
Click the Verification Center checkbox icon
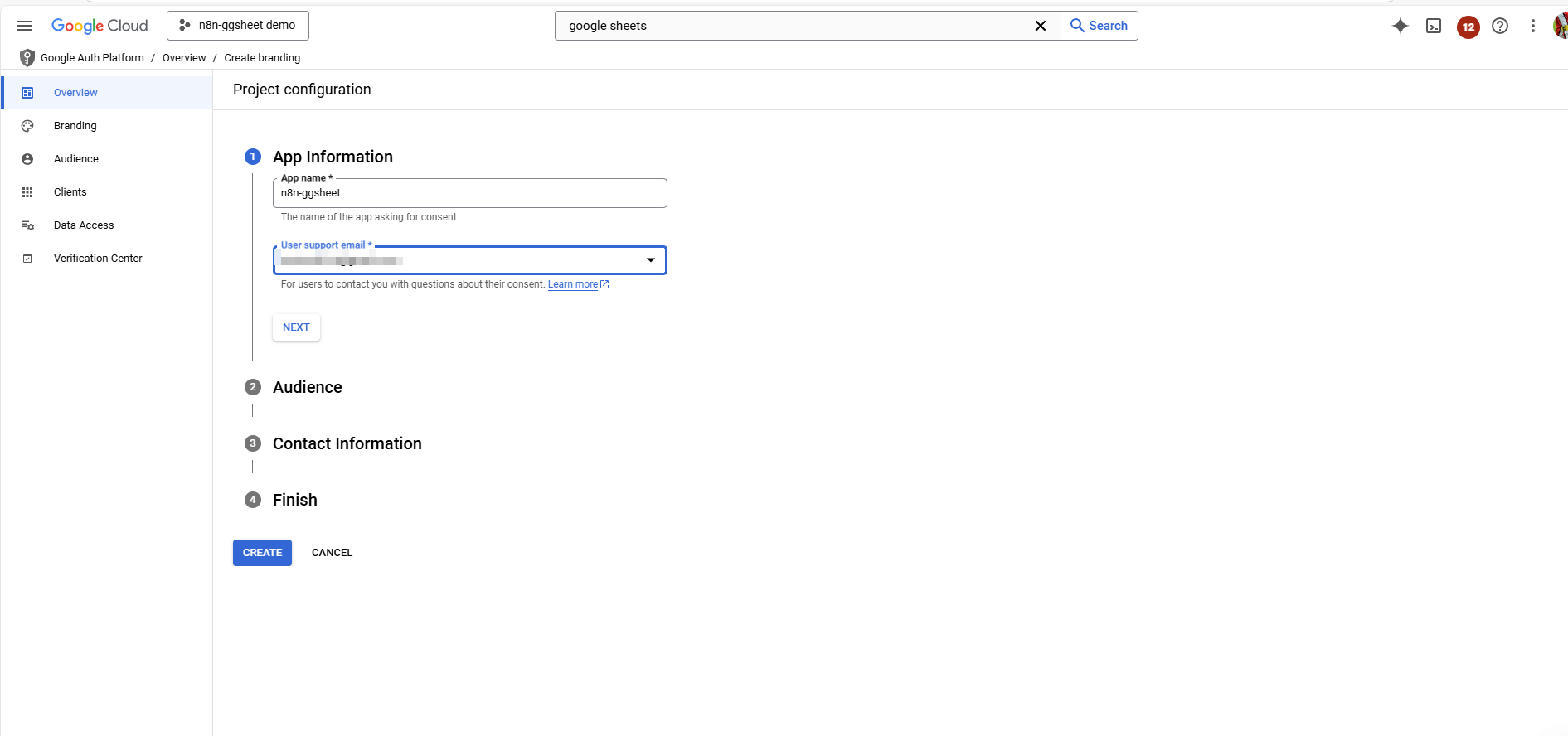[x=27, y=259]
